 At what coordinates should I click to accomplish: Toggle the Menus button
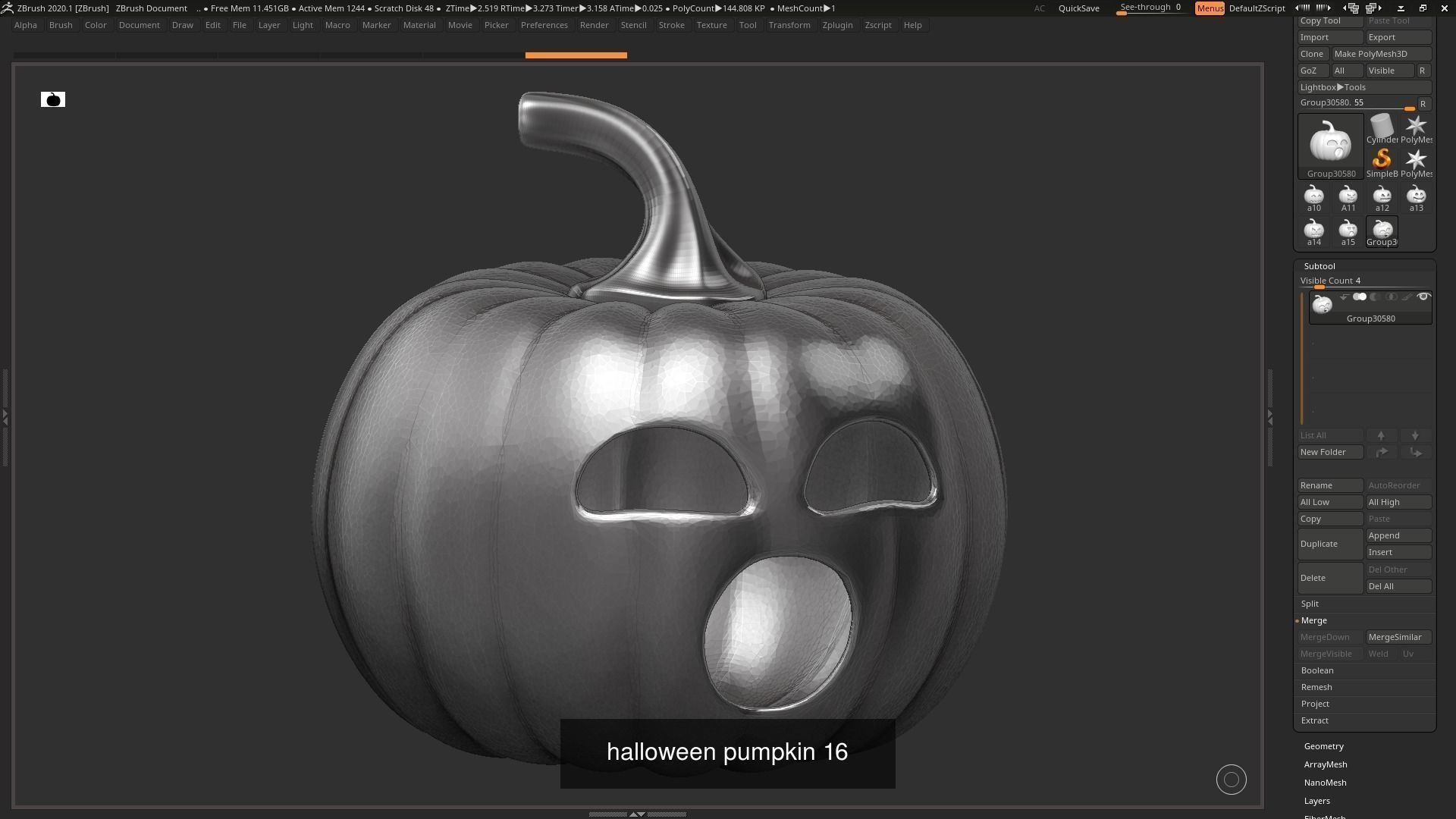pos(1210,8)
